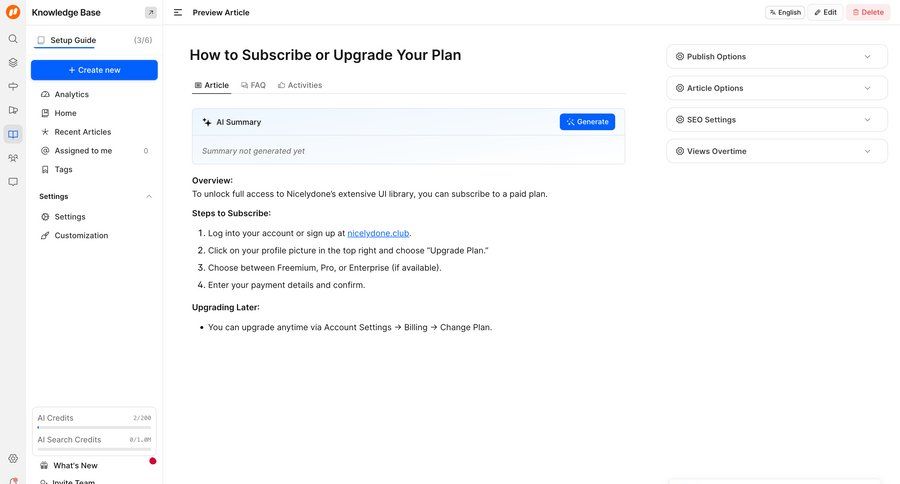900x484 pixels.
Task: Open Knowledge Base external link arrow icon
Action: 150,12
